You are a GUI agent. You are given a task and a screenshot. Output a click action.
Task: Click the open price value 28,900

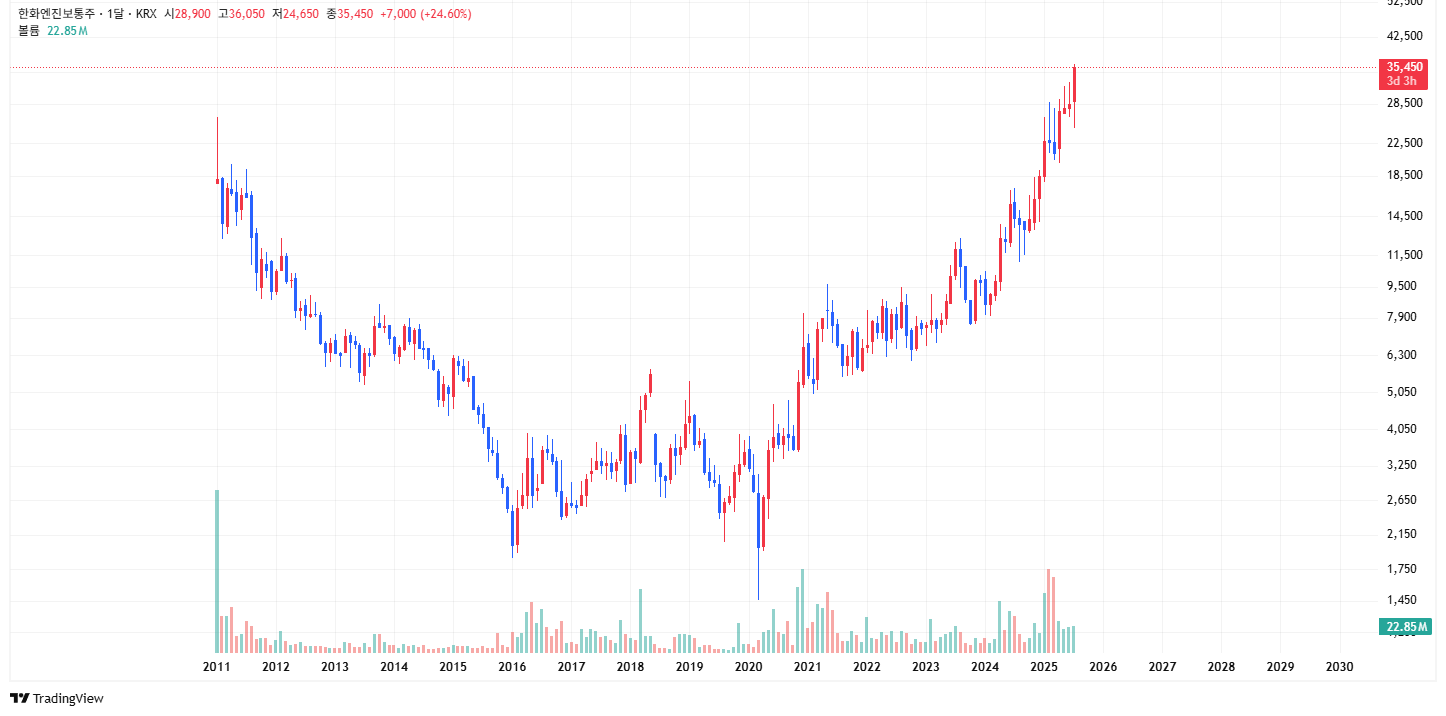(x=192, y=14)
